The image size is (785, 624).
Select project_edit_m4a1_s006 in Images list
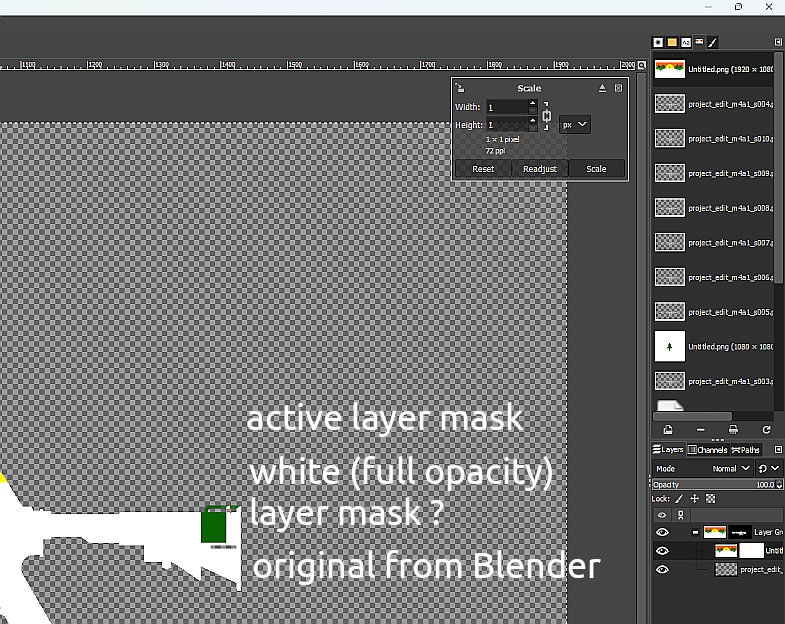(713, 277)
